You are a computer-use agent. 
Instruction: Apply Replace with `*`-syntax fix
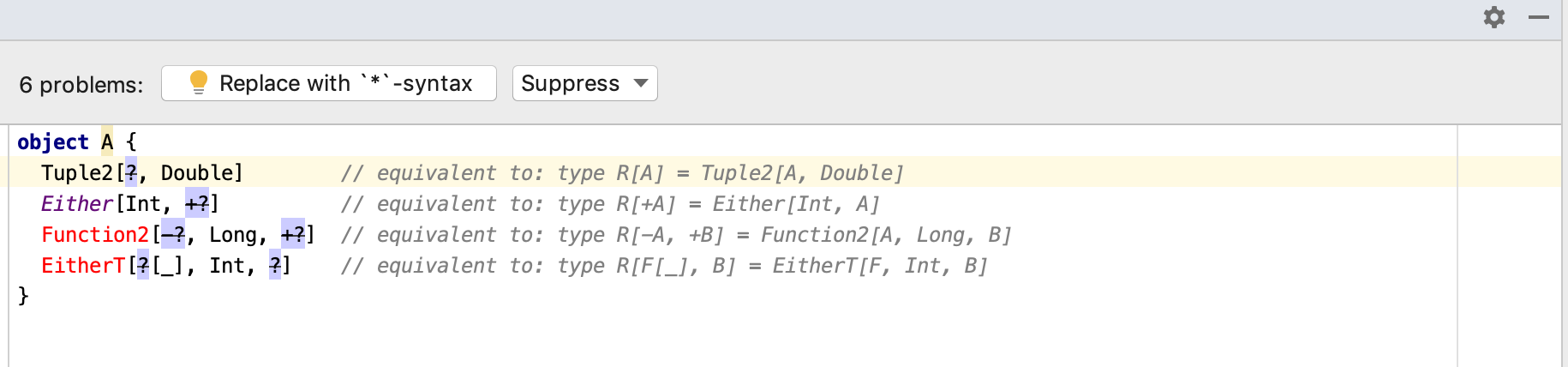[329, 83]
